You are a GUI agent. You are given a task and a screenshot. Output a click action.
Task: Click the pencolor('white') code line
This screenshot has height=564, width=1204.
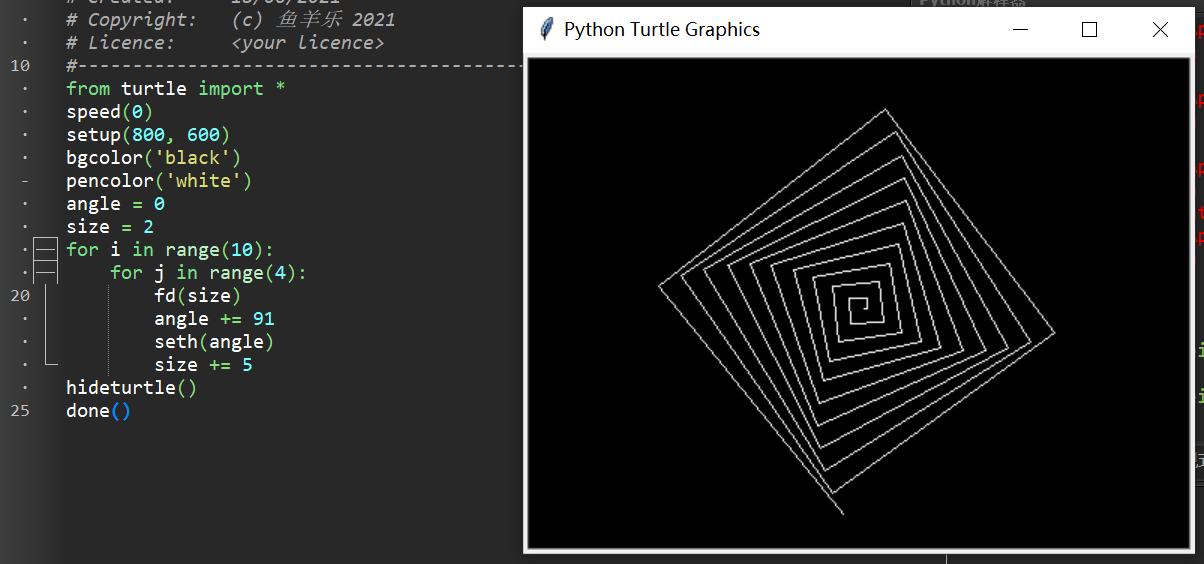pos(158,181)
